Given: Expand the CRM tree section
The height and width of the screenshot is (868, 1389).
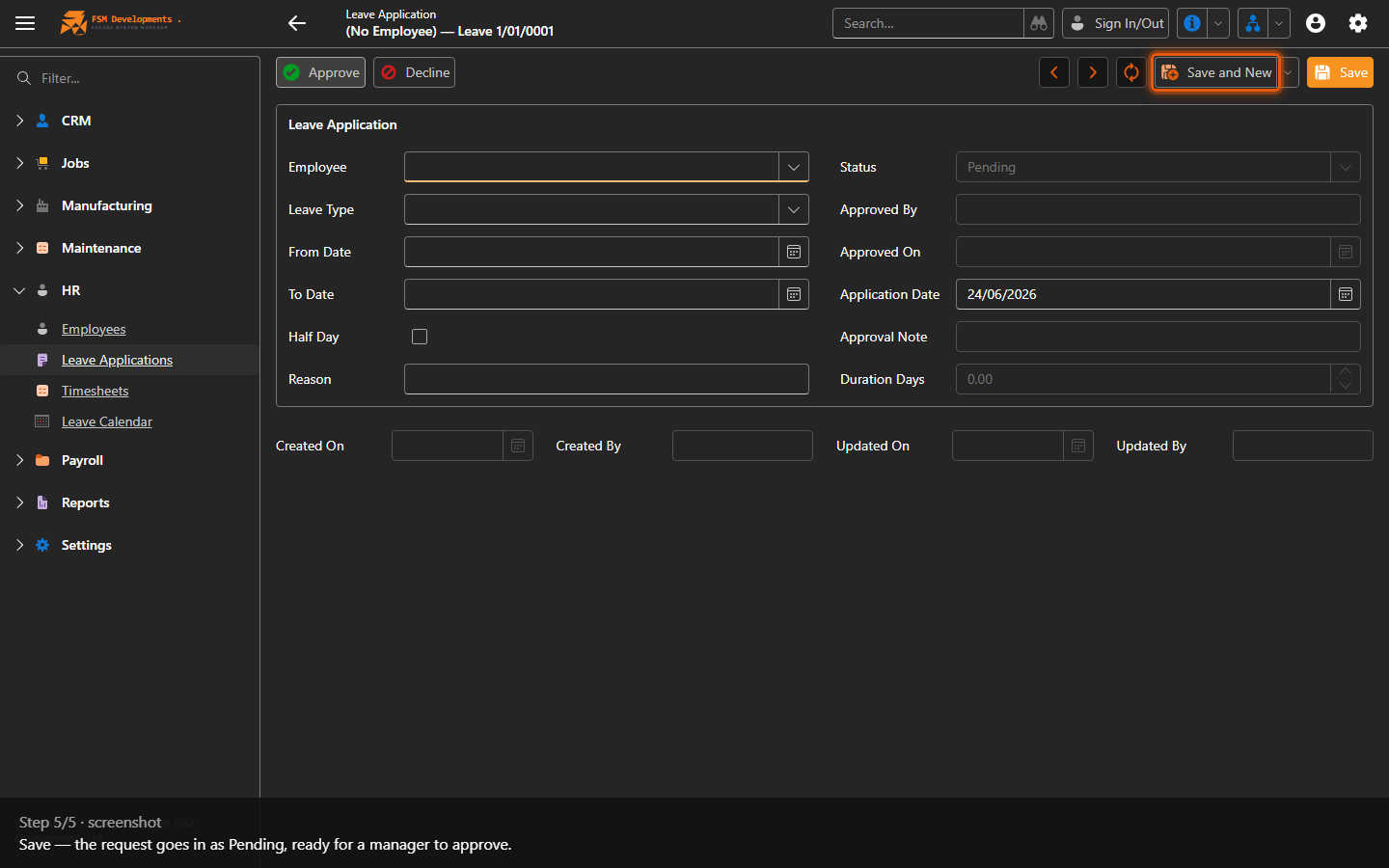Looking at the screenshot, I should (x=19, y=121).
